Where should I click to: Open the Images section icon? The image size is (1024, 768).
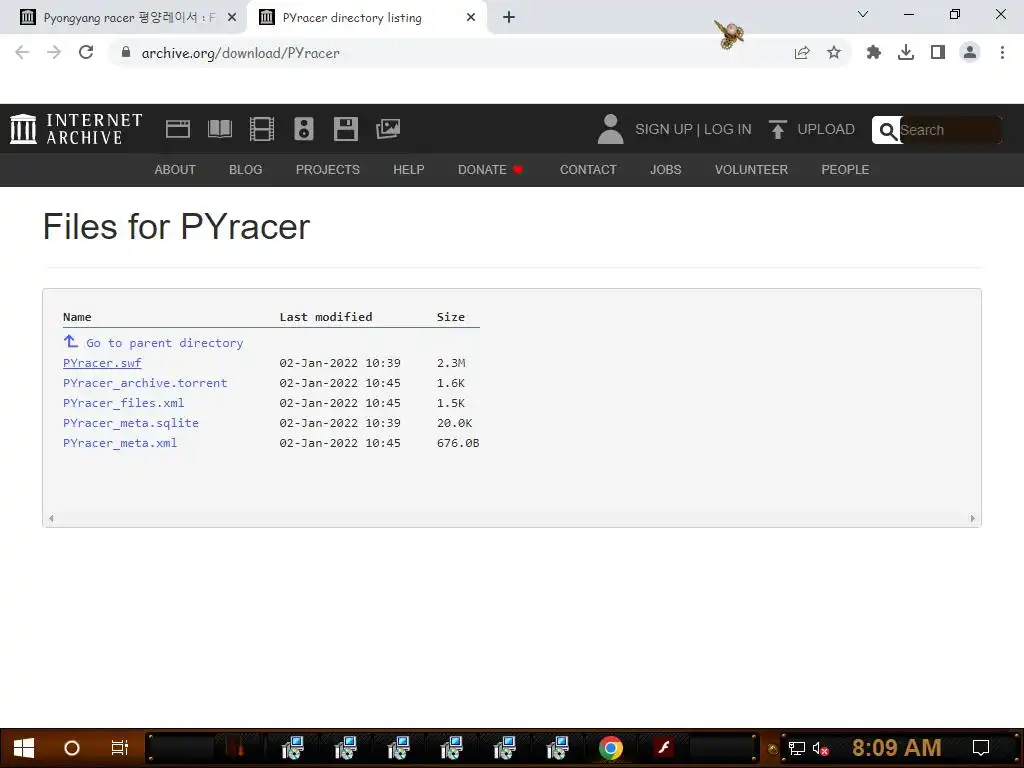click(x=388, y=129)
